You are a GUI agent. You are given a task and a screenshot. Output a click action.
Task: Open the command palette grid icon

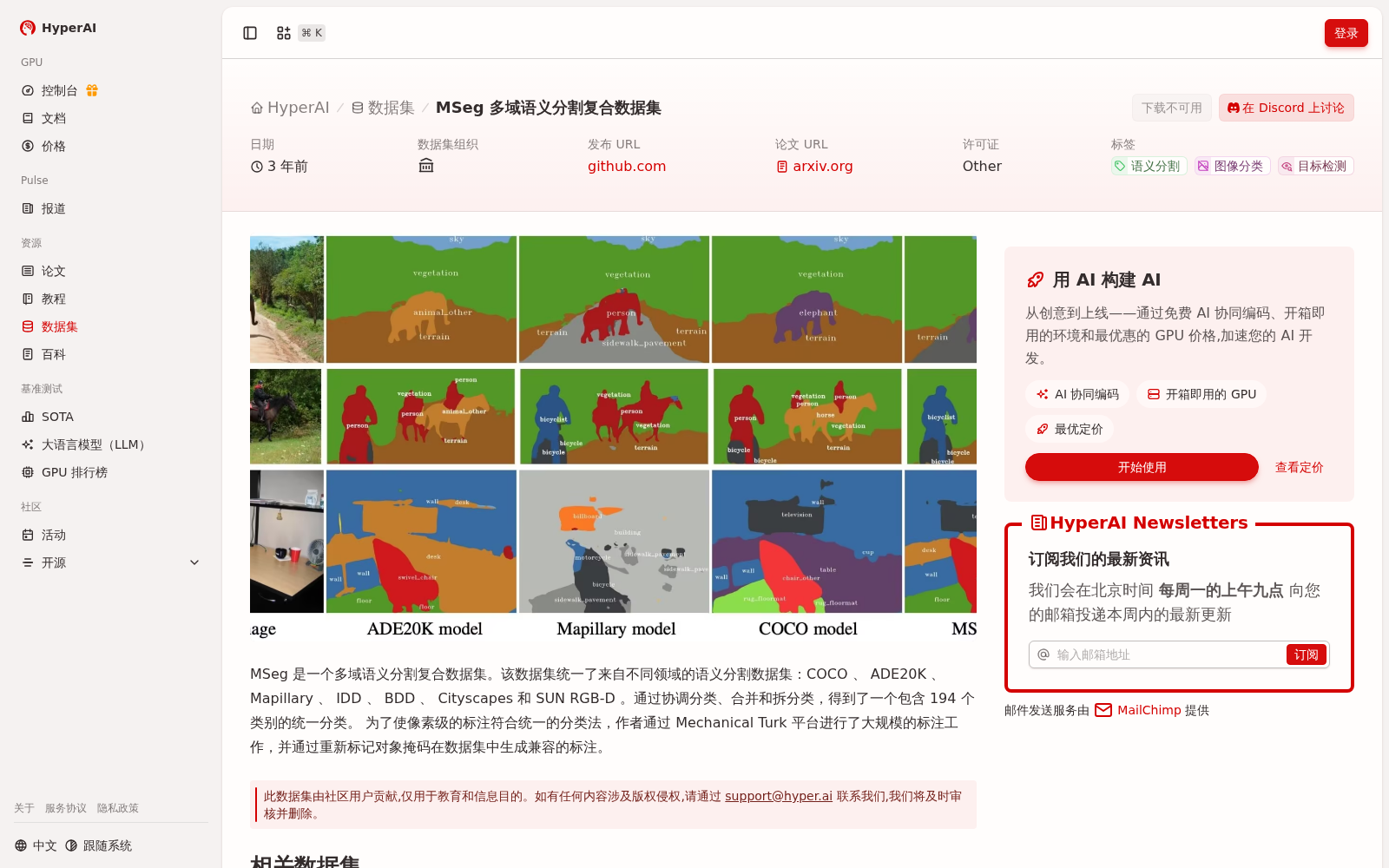tap(284, 33)
